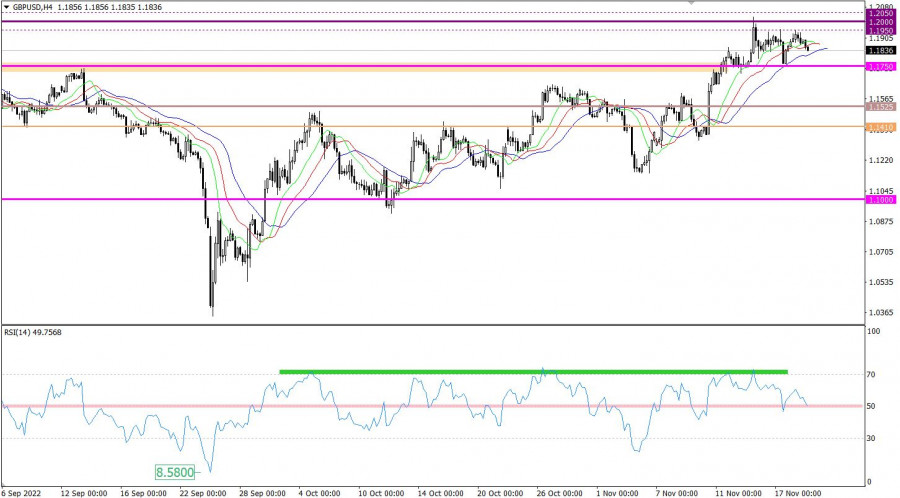Click the current price tag 1.1836
The height and width of the screenshot is (498, 900).
[881, 50]
